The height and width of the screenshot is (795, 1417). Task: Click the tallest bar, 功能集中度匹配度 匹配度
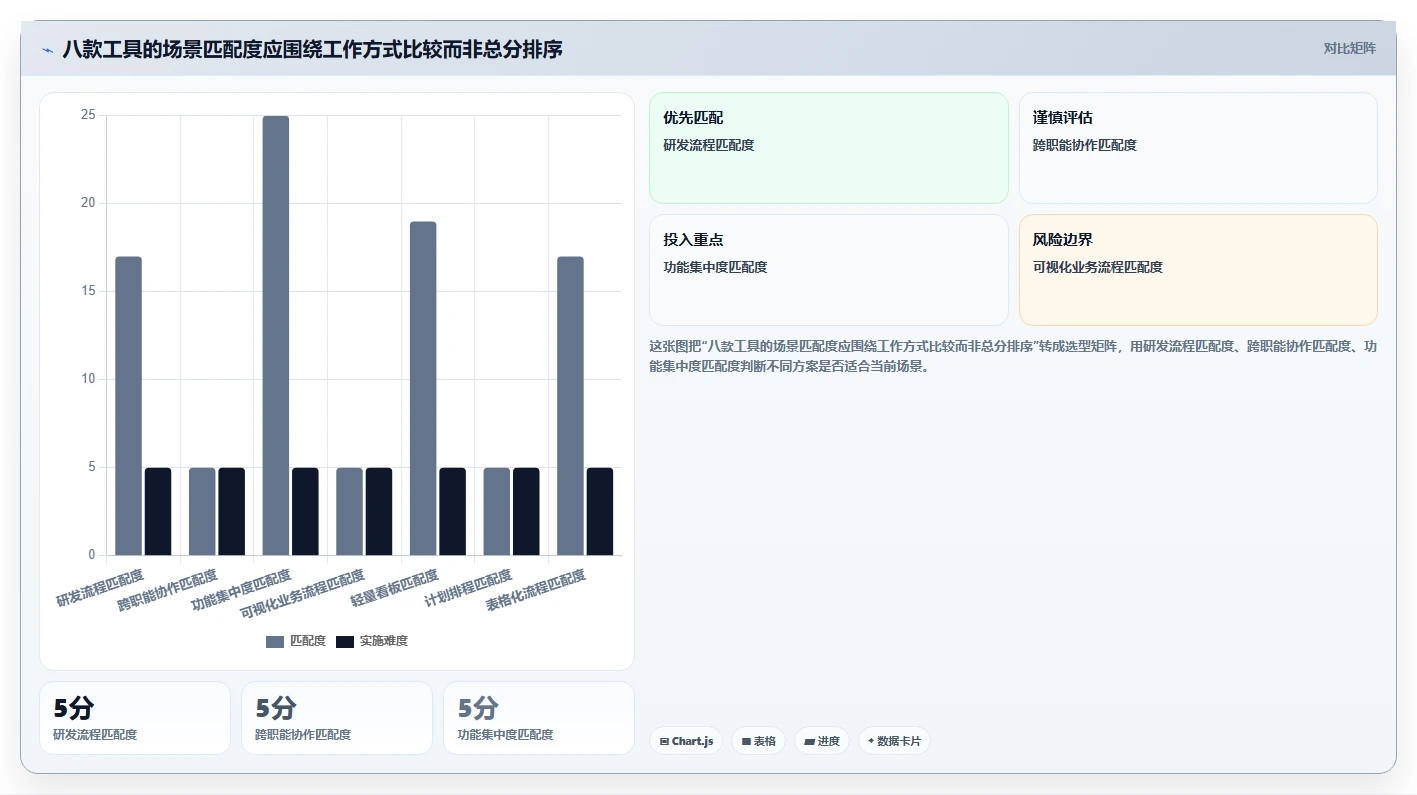tap(276, 335)
